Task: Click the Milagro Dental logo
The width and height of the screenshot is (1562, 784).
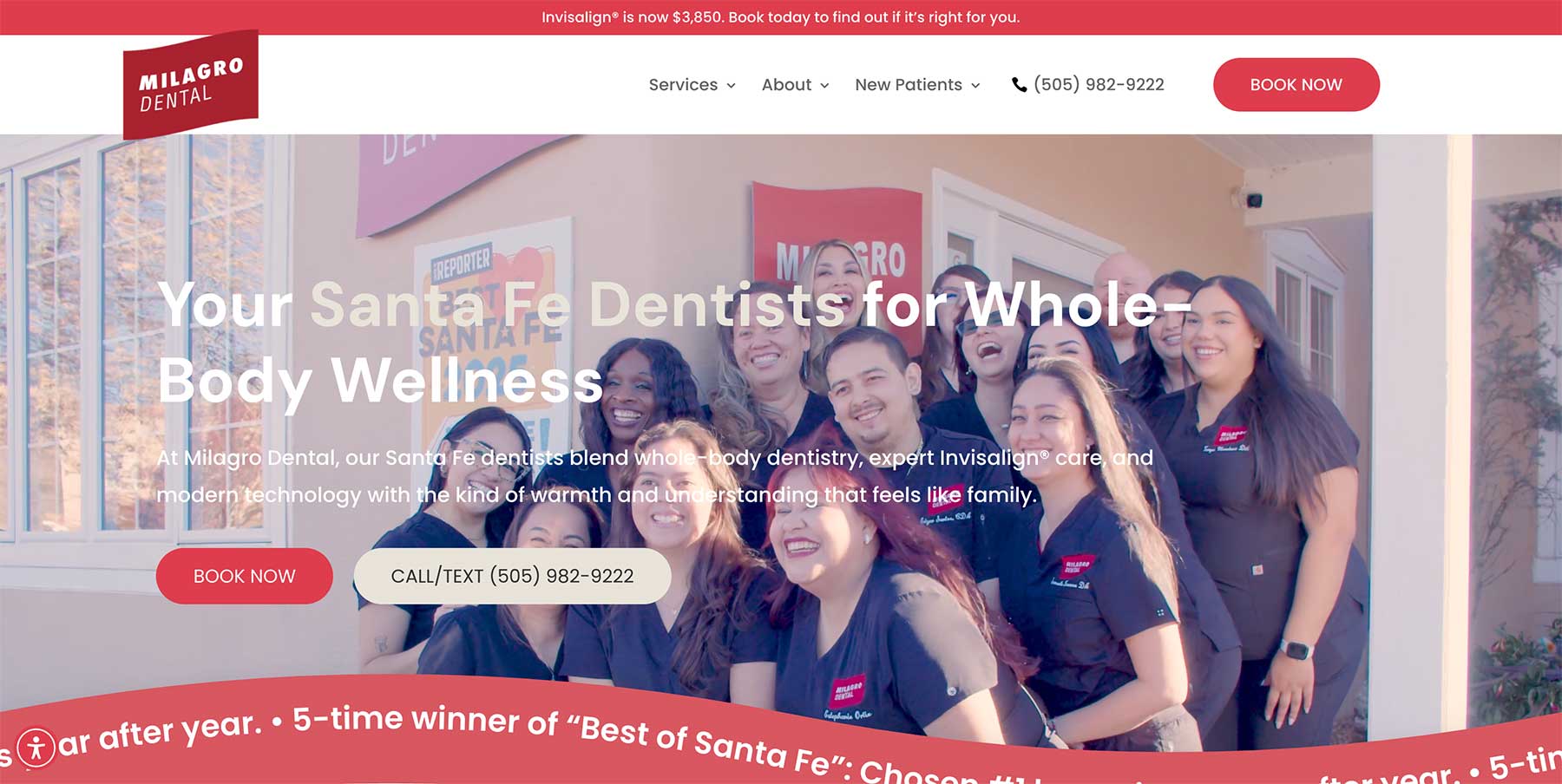Action: point(191,84)
